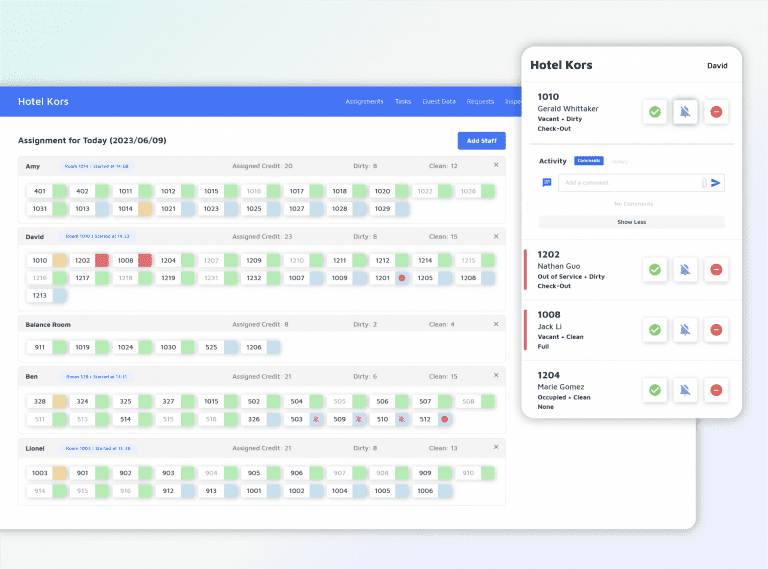Click red minus icon for room 1202
Image resolution: width=768 pixels, height=569 pixels.
pos(716,269)
